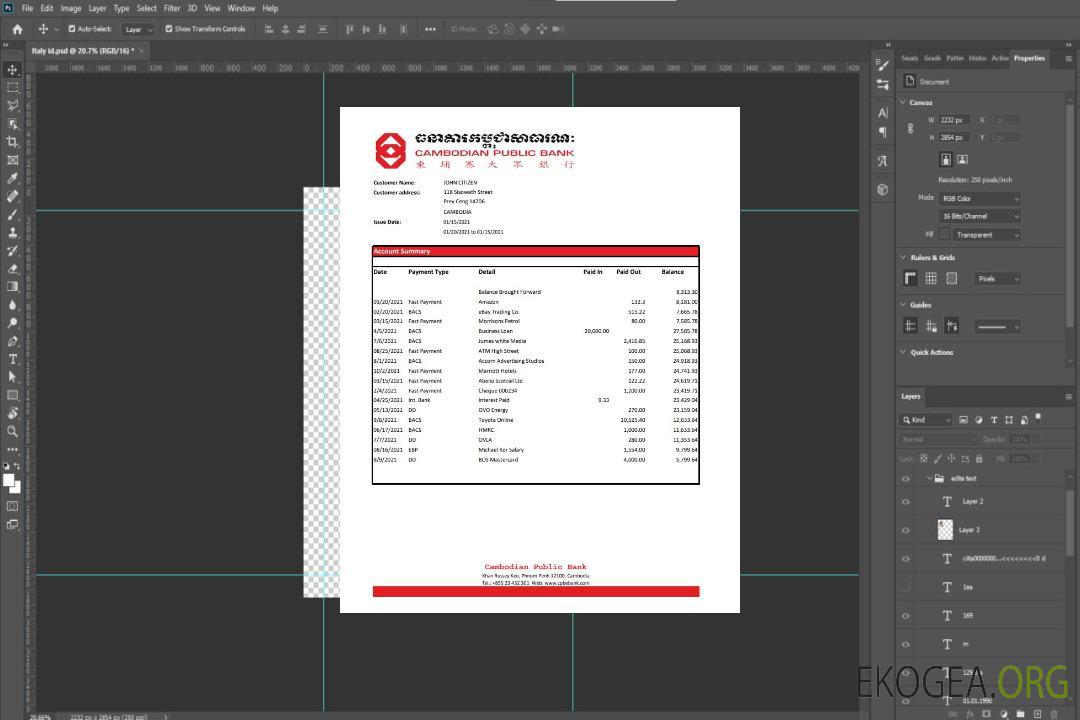
Task: Click the foreground/background color swatches
Action: [x=12, y=484]
